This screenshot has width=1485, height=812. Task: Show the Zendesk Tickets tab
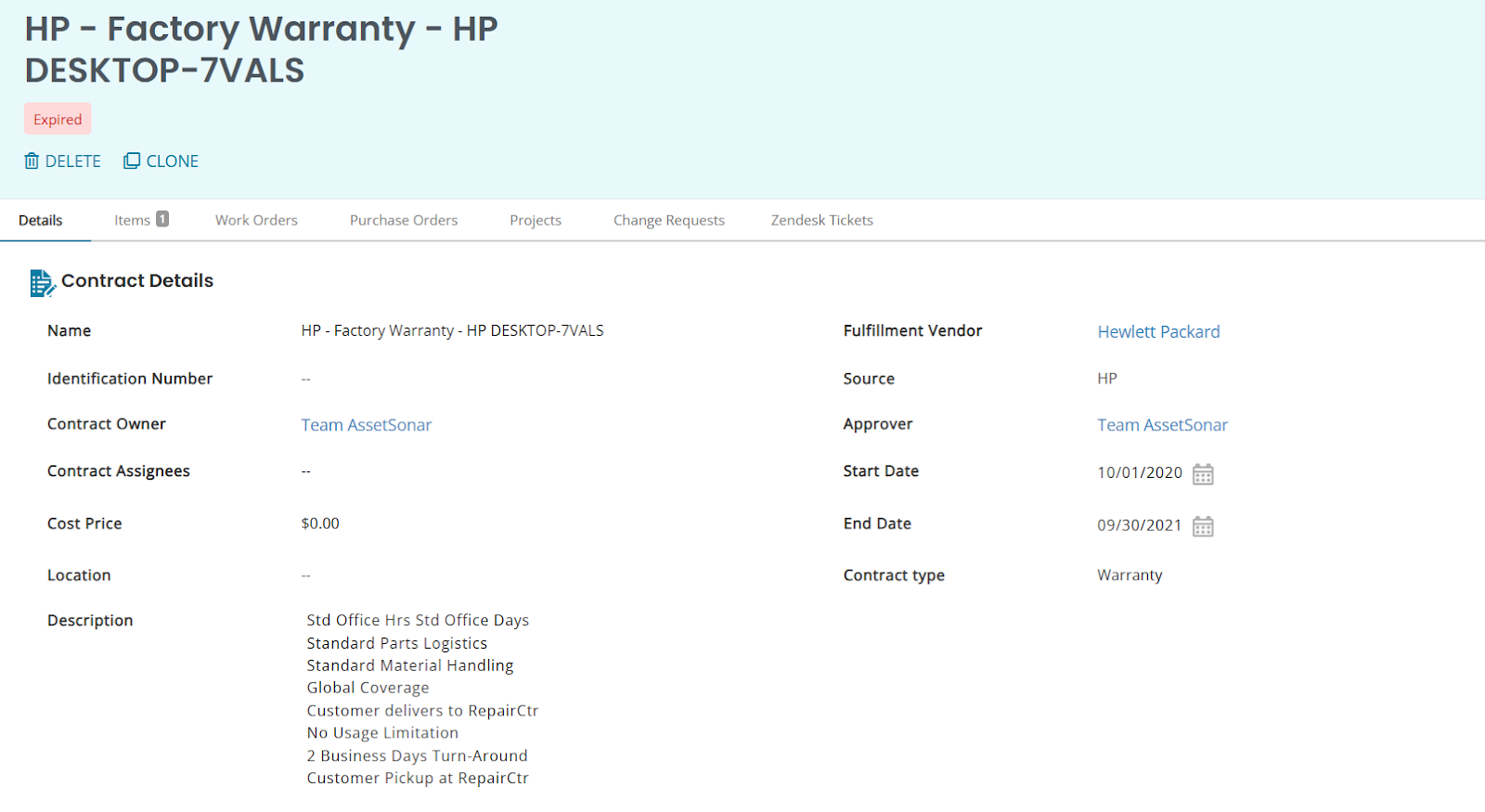tap(821, 221)
